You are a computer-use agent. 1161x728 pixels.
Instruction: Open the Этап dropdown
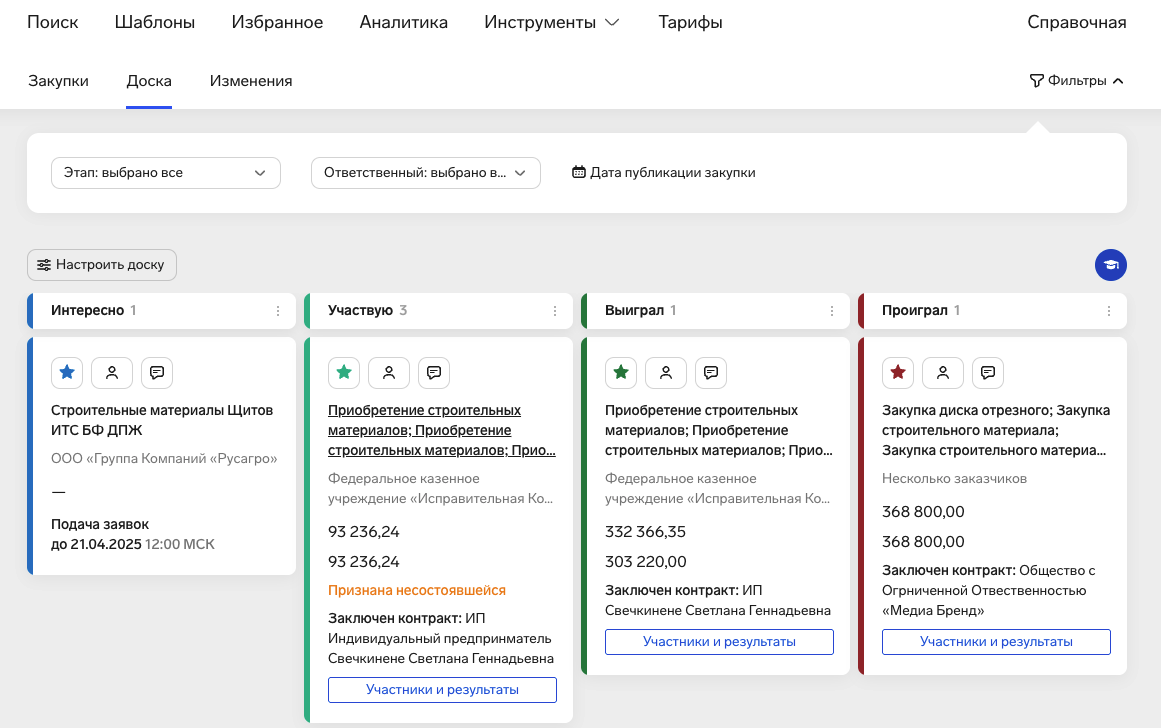coord(166,172)
